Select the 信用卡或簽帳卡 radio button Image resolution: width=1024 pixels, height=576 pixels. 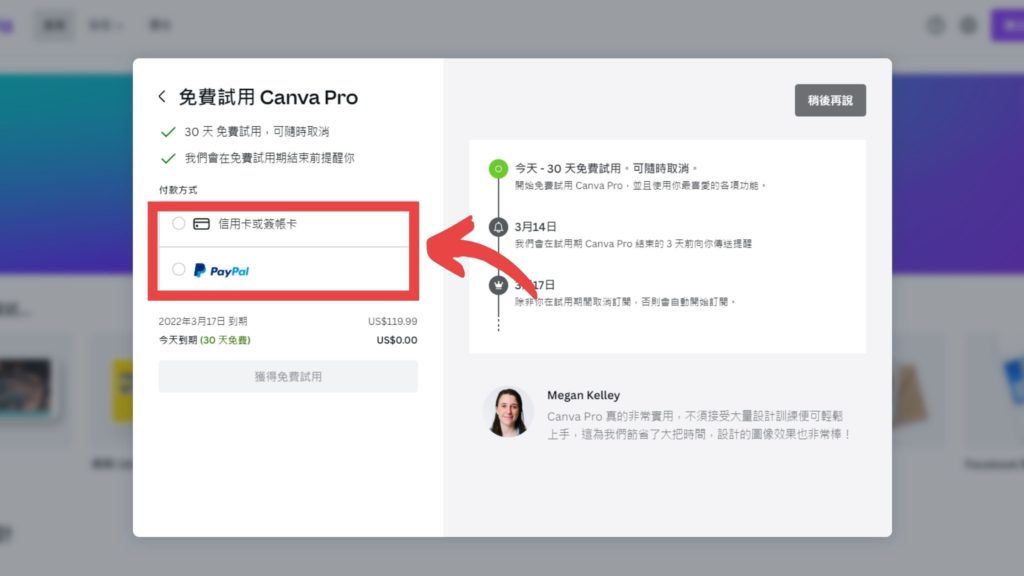178,223
